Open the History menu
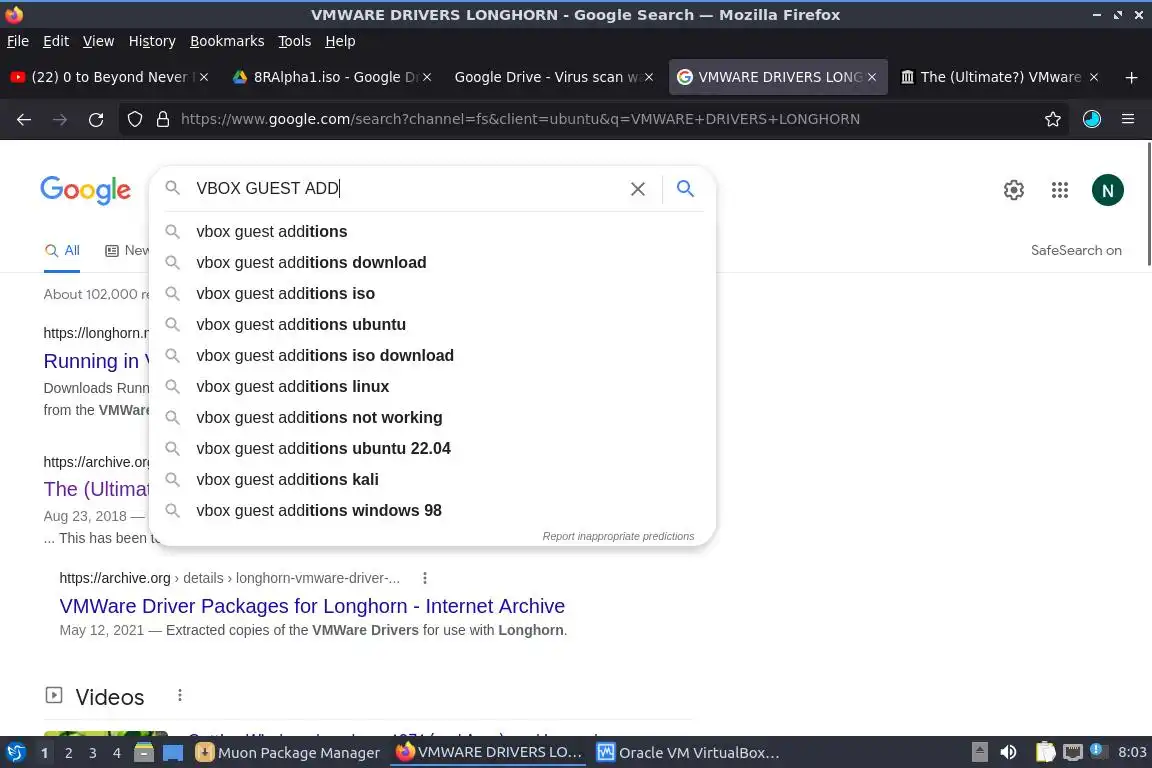1152x768 pixels. [x=152, y=41]
